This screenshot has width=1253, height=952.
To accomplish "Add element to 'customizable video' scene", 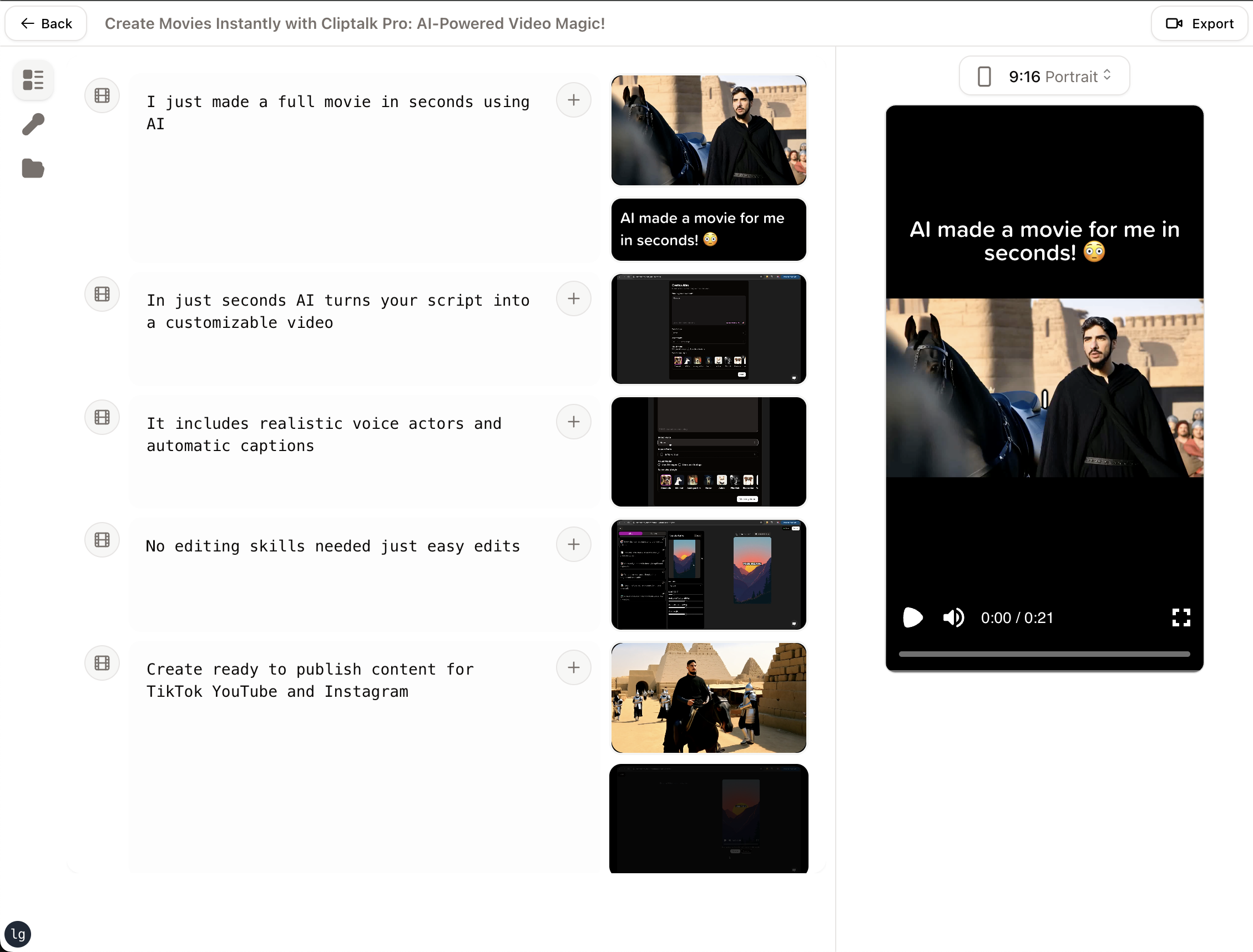I will [574, 298].
